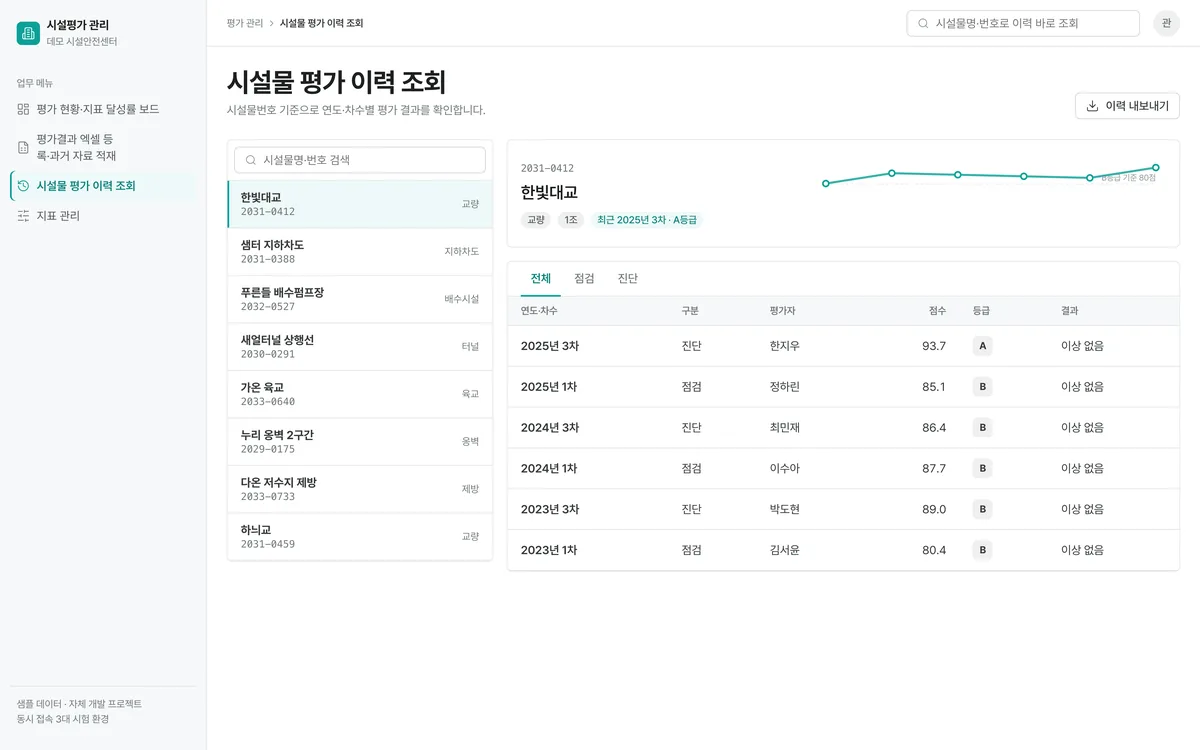Viewport: 1200px width, 750px height.
Task: Open 2025년 3차 evaluation row
Action: tap(843, 346)
